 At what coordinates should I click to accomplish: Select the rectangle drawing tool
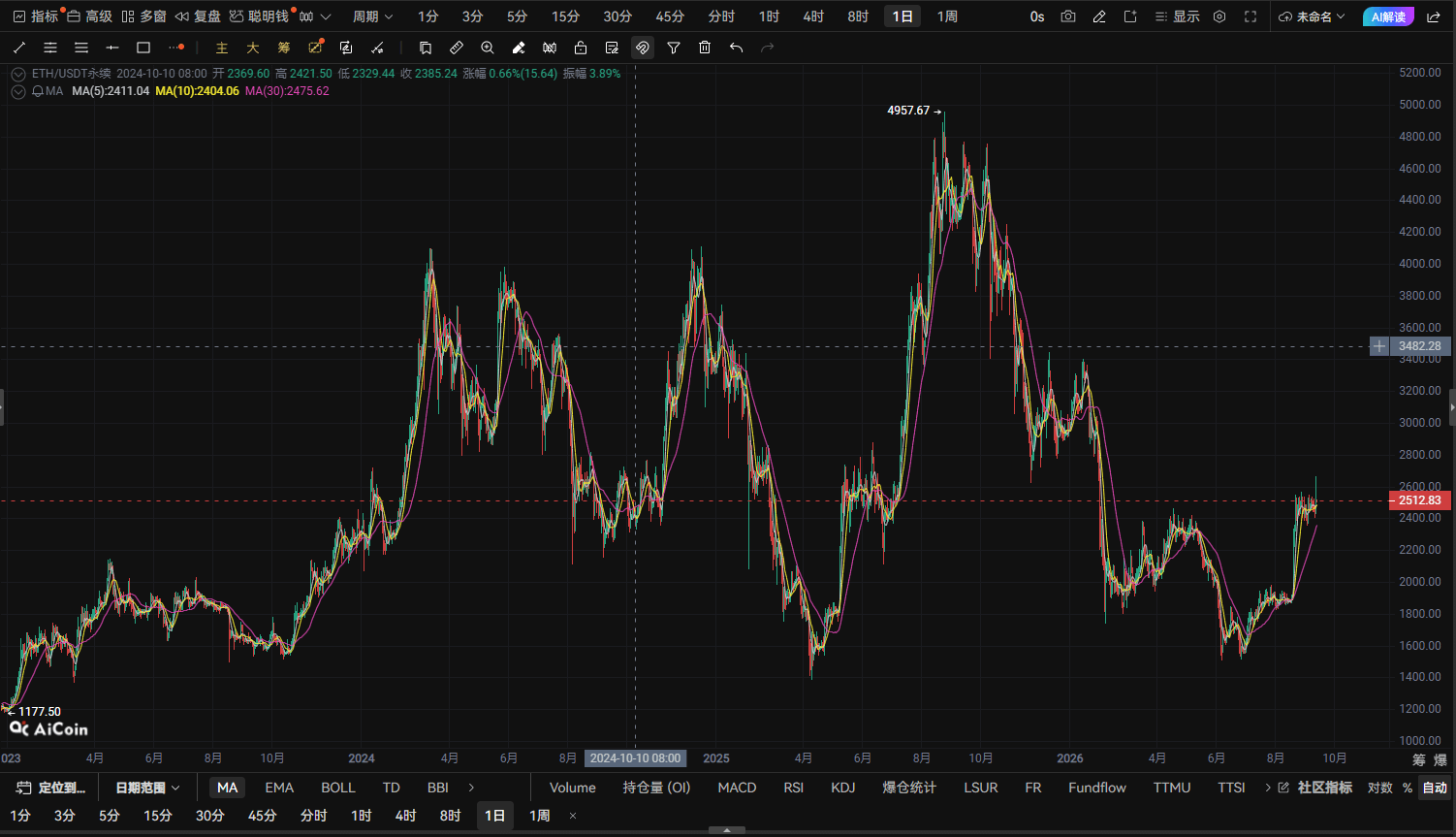click(x=143, y=48)
